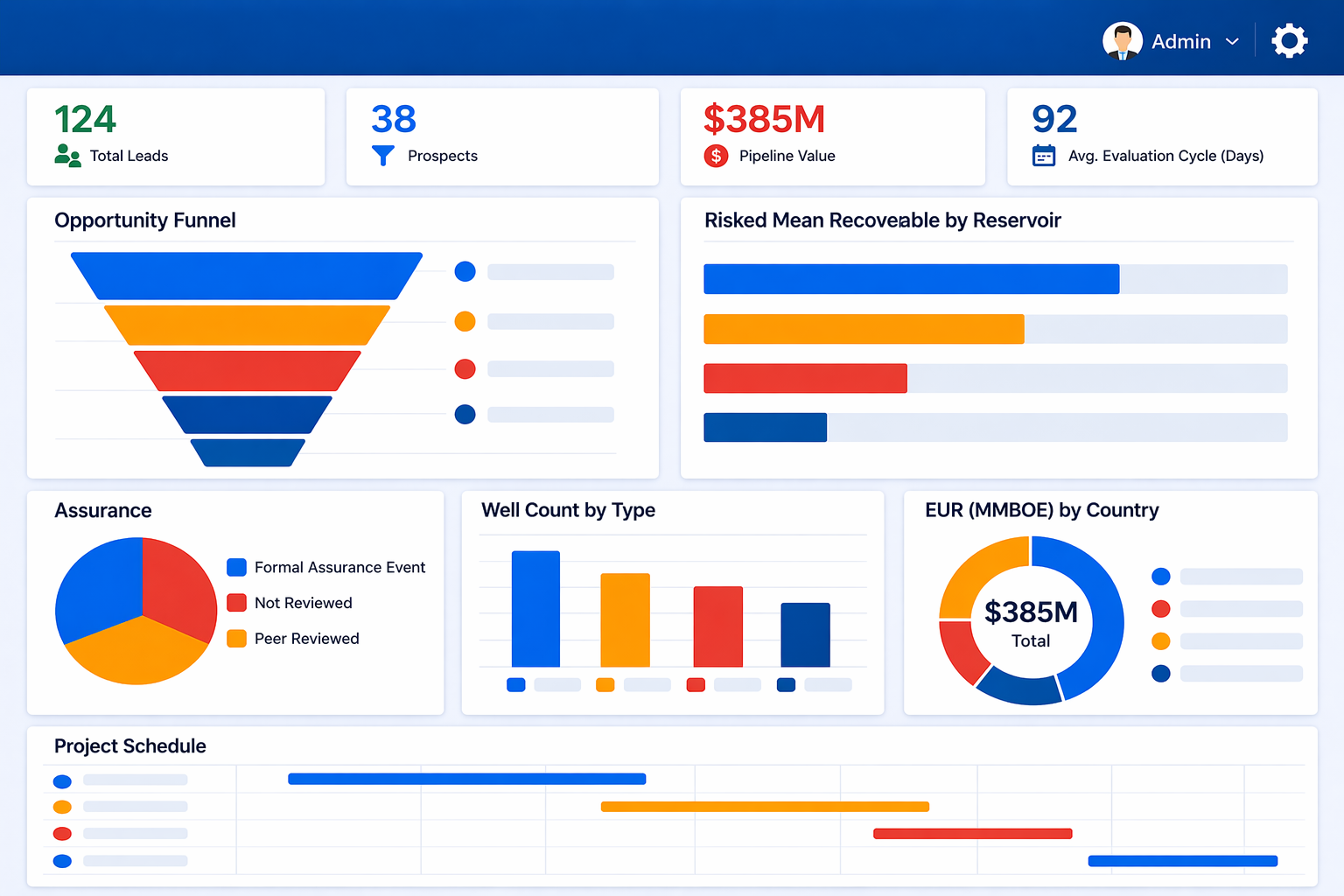Click the blue legend dot in EUR by Country
The image size is (1344, 896).
click(x=1160, y=577)
